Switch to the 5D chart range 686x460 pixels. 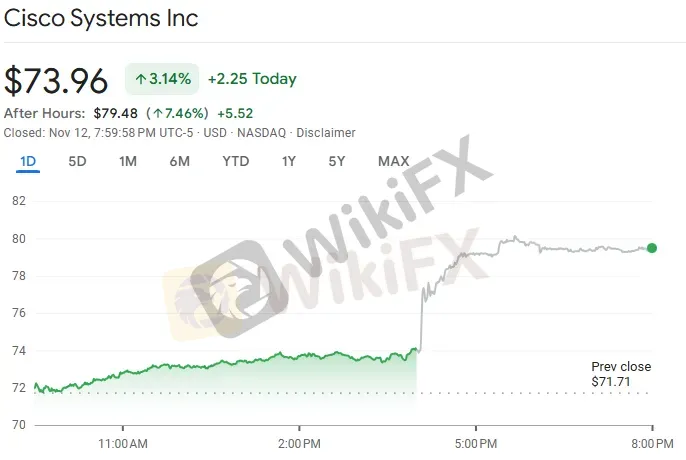point(77,161)
